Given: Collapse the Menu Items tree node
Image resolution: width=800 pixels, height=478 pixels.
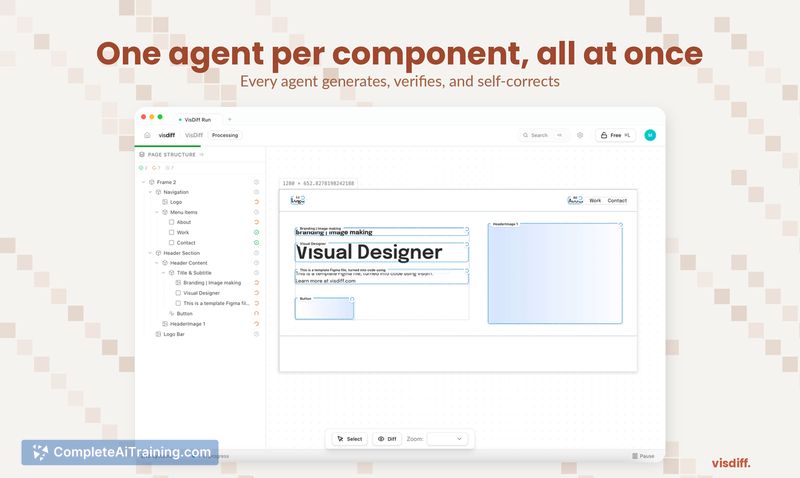Looking at the screenshot, I should 157,212.
